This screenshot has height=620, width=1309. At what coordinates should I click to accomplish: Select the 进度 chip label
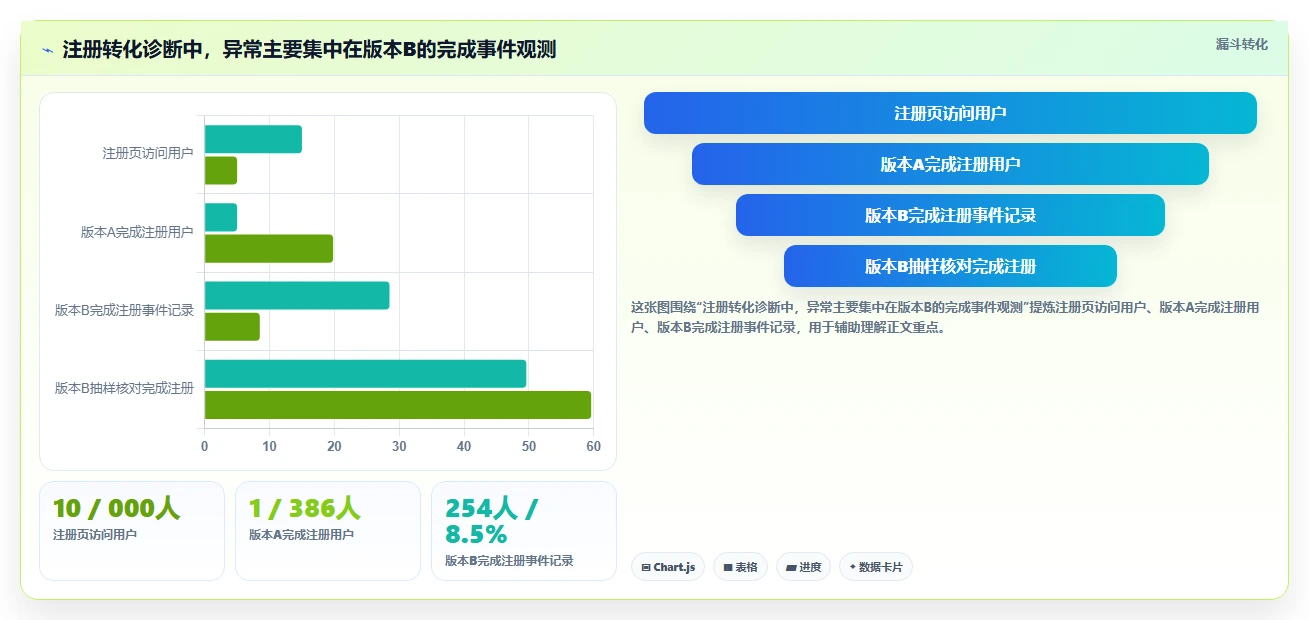(x=810, y=568)
